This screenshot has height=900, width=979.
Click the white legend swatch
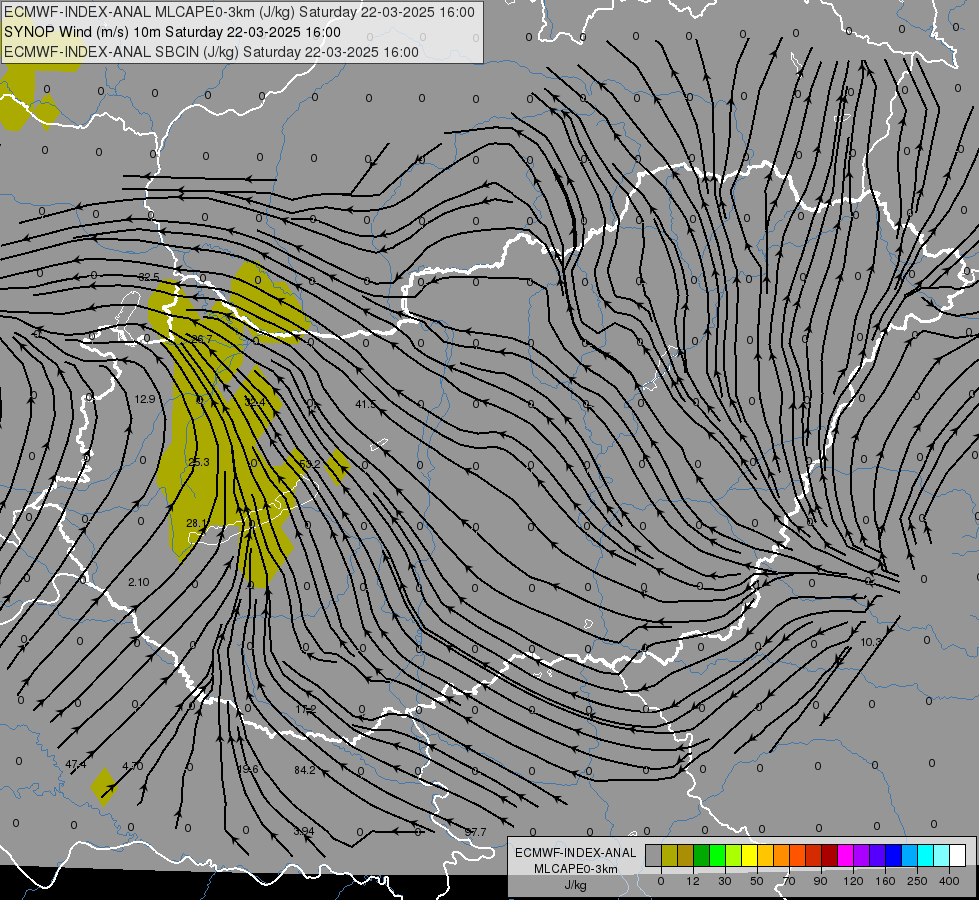click(958, 855)
